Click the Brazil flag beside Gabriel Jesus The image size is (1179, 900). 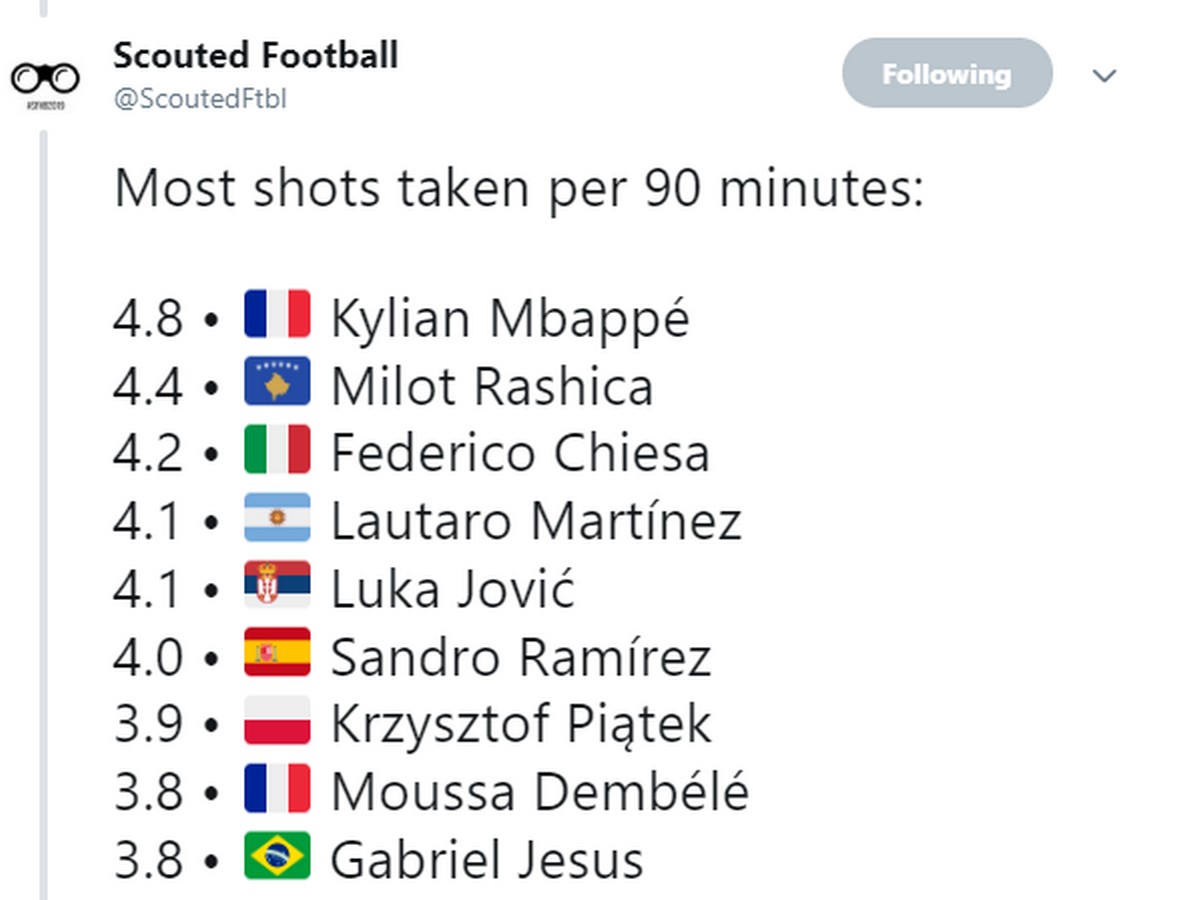[277, 858]
